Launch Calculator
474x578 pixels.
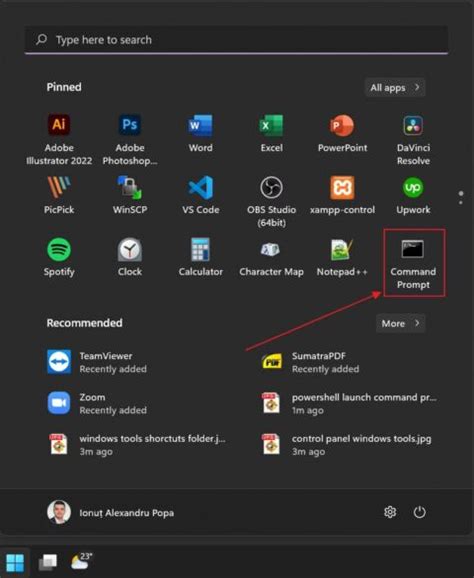click(x=201, y=257)
